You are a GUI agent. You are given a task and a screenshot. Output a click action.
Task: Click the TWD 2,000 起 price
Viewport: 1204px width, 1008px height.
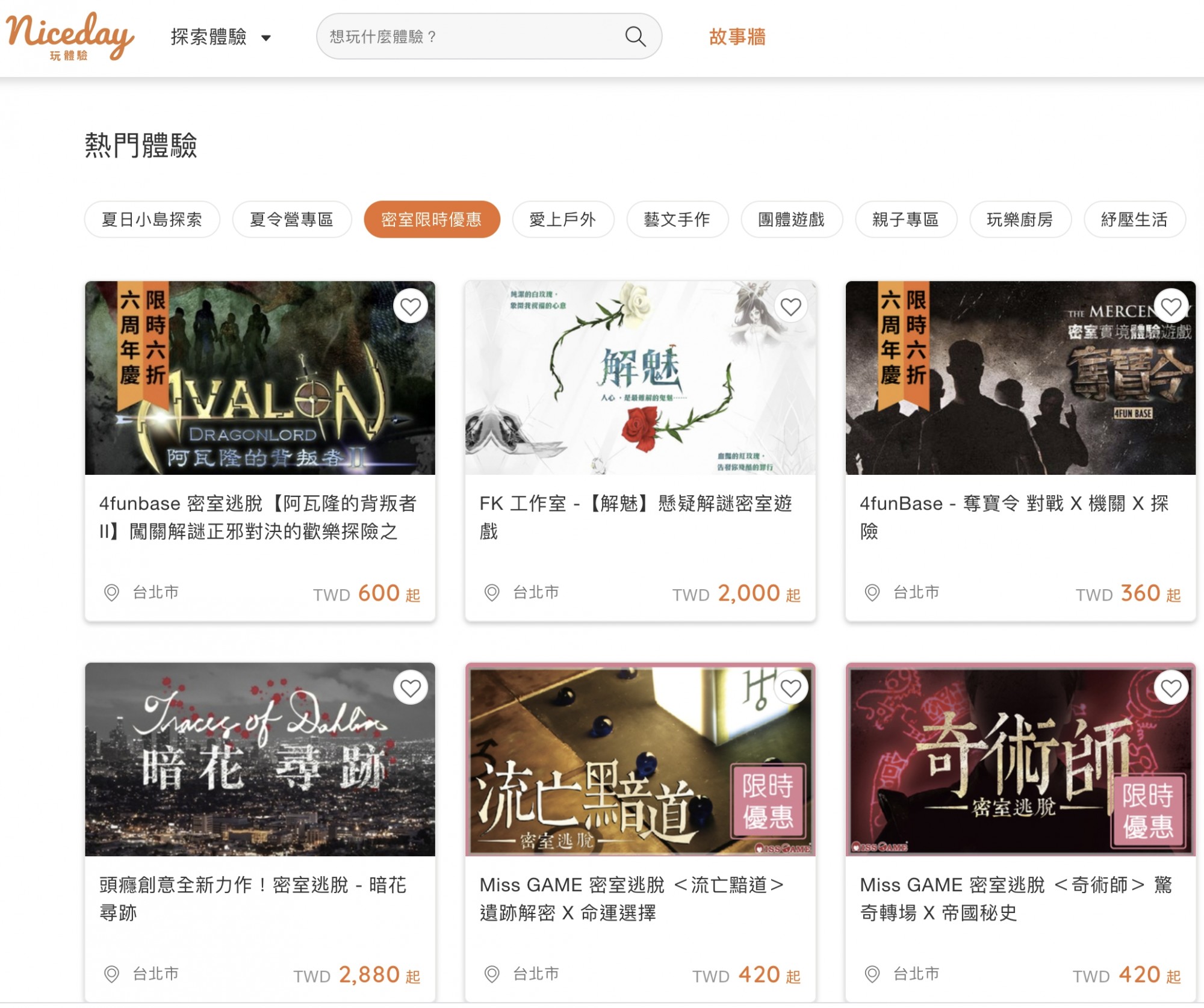737,594
